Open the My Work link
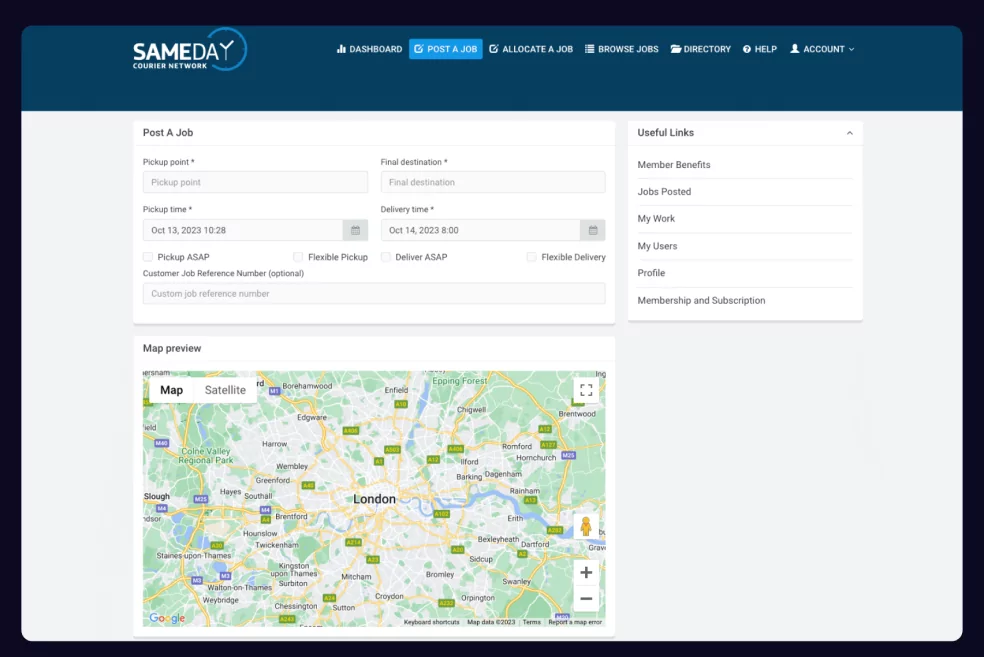Viewport: 984px width, 657px height. 656,218
